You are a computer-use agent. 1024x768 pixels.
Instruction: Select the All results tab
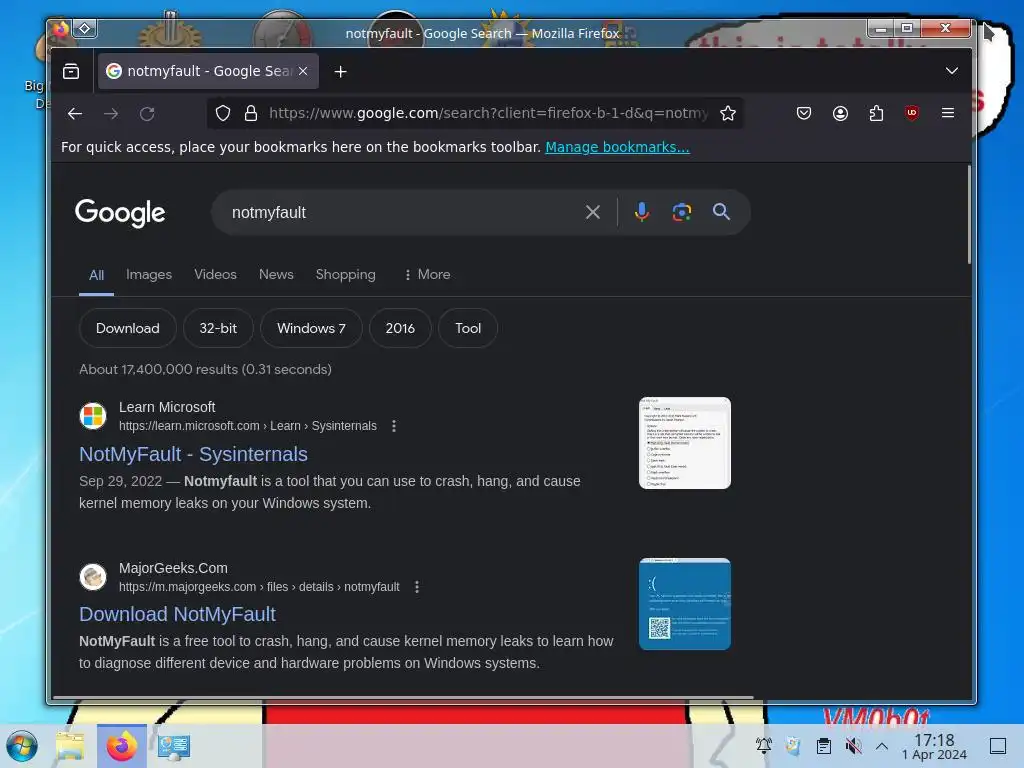pyautogui.click(x=97, y=275)
